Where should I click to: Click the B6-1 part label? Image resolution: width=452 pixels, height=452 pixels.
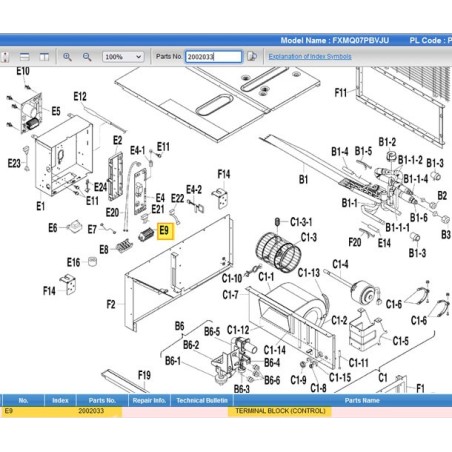[x=173, y=361]
